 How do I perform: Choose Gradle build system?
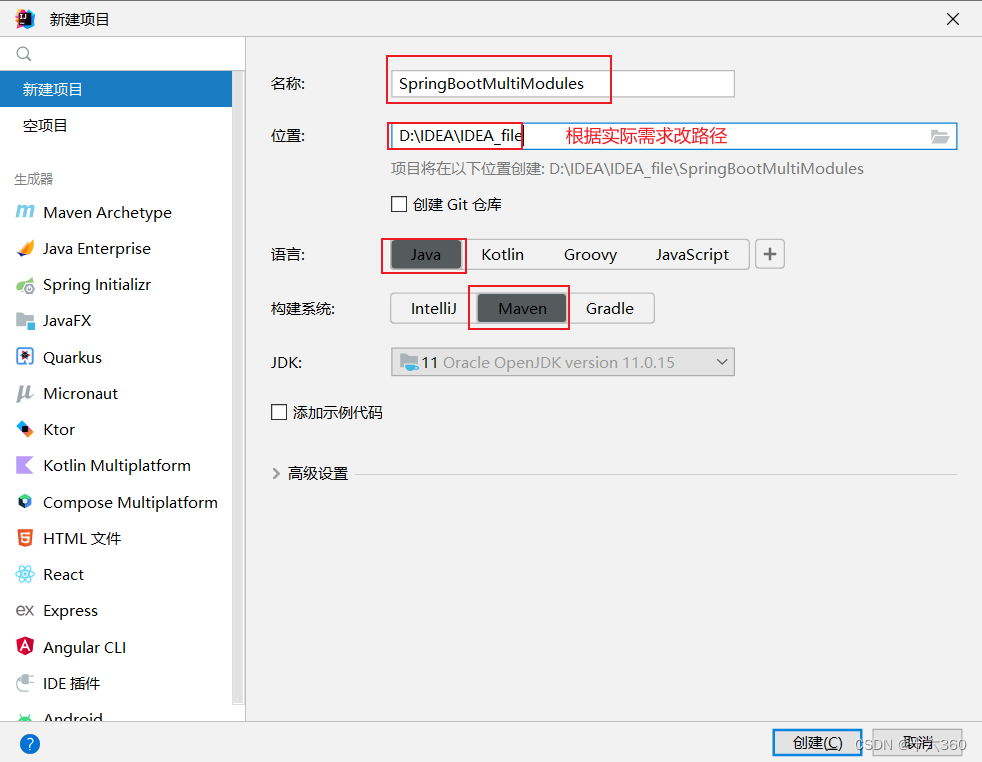coord(609,309)
